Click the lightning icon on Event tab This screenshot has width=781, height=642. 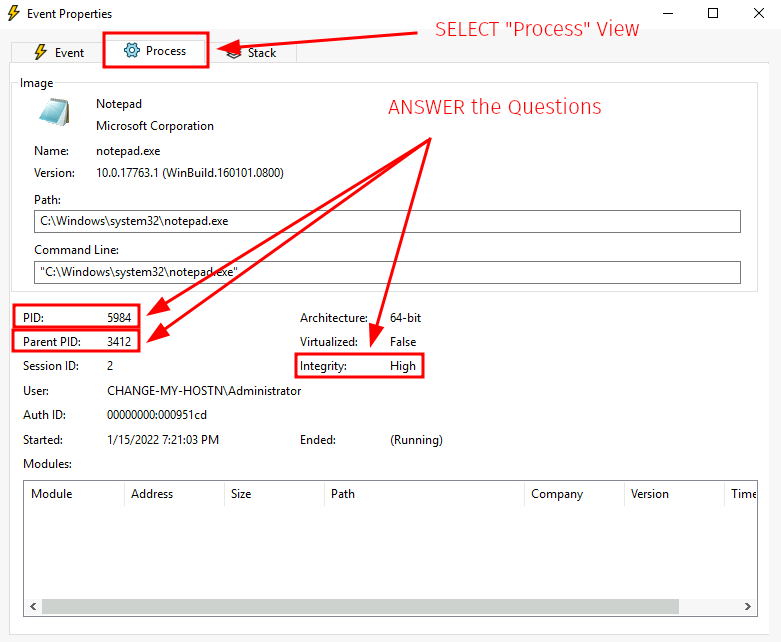[40, 52]
